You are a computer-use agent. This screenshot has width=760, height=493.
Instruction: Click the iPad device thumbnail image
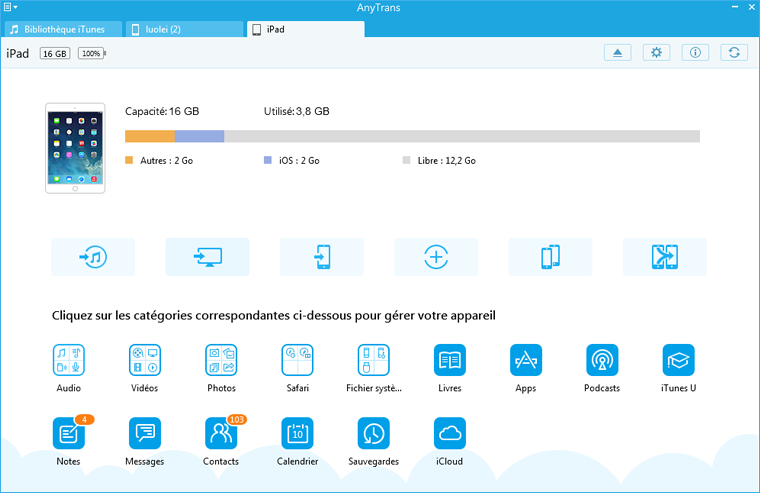click(75, 147)
